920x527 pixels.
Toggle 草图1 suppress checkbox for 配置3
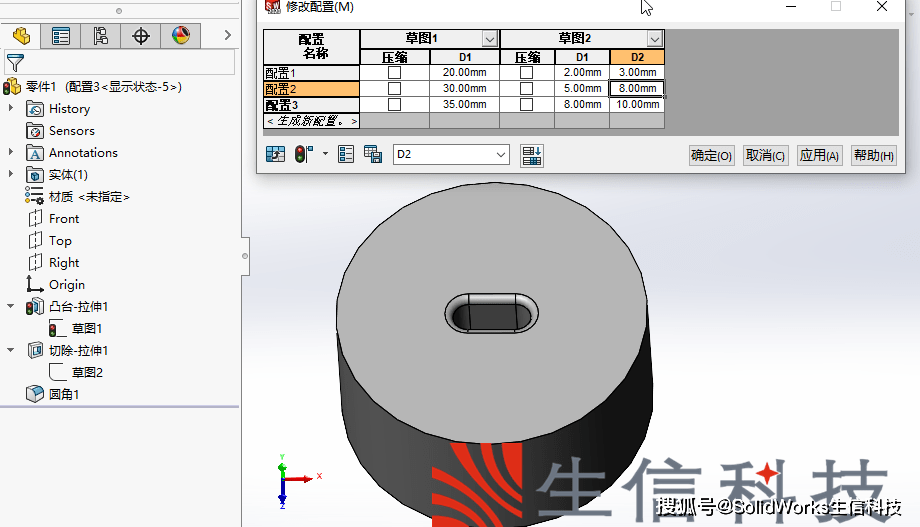tap(394, 105)
